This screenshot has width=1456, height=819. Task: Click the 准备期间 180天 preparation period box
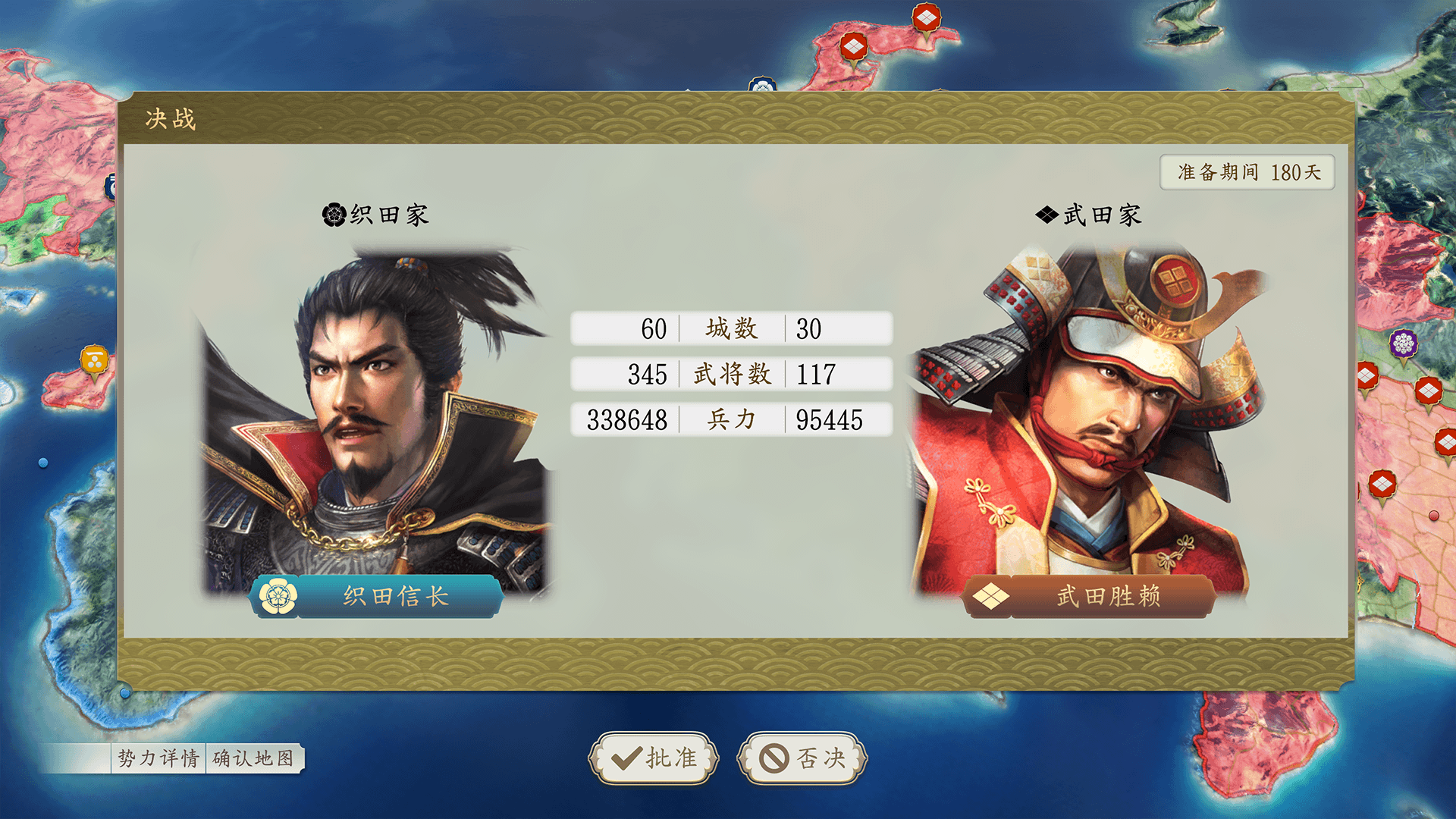click(x=1247, y=172)
